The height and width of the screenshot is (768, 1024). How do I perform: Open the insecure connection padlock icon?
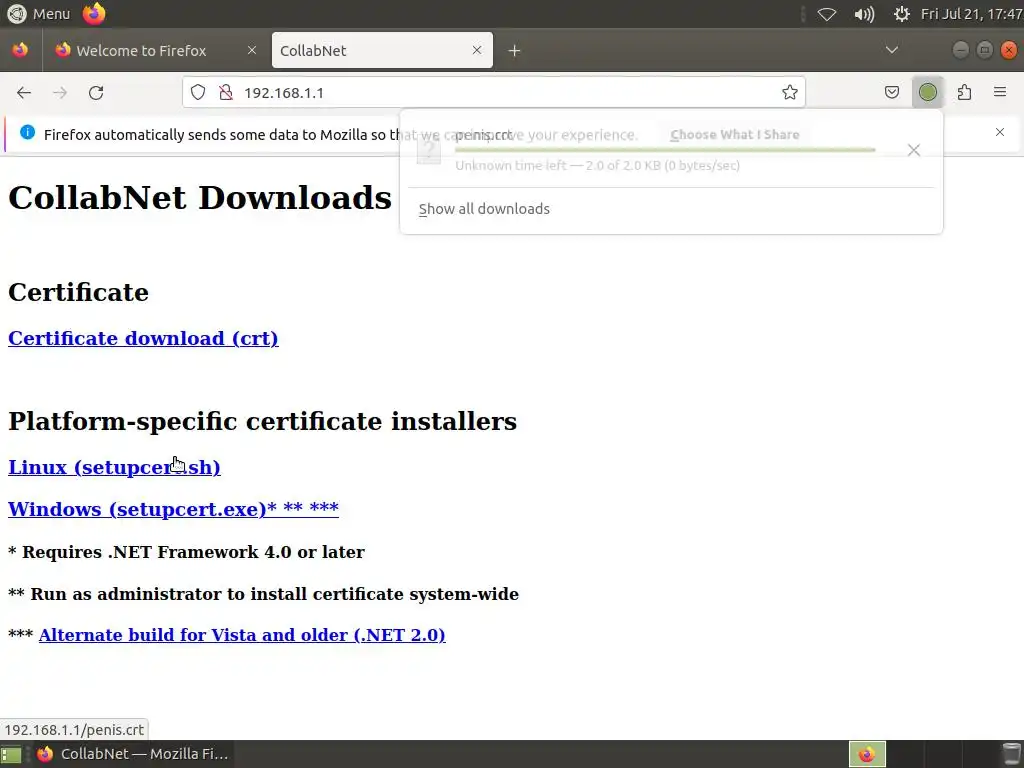226,93
